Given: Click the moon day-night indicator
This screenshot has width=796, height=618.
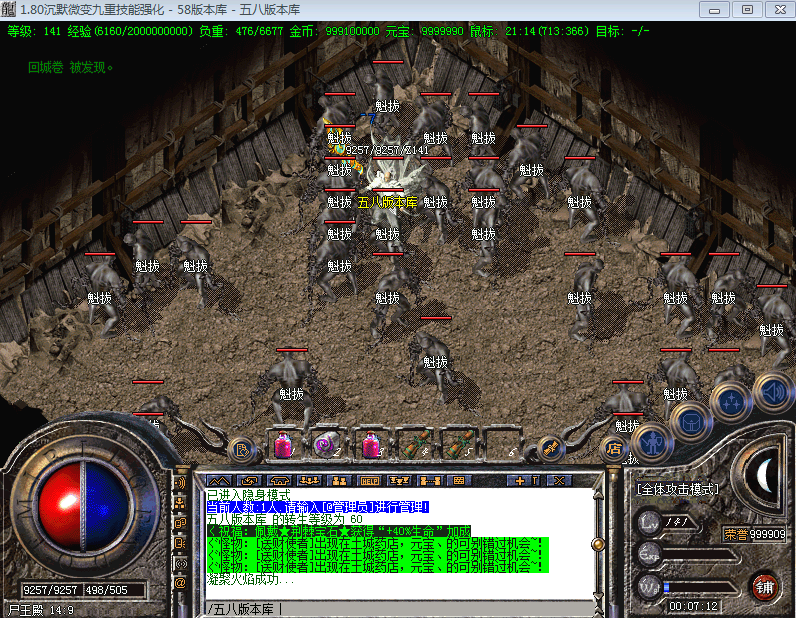Looking at the screenshot, I should click(x=764, y=475).
